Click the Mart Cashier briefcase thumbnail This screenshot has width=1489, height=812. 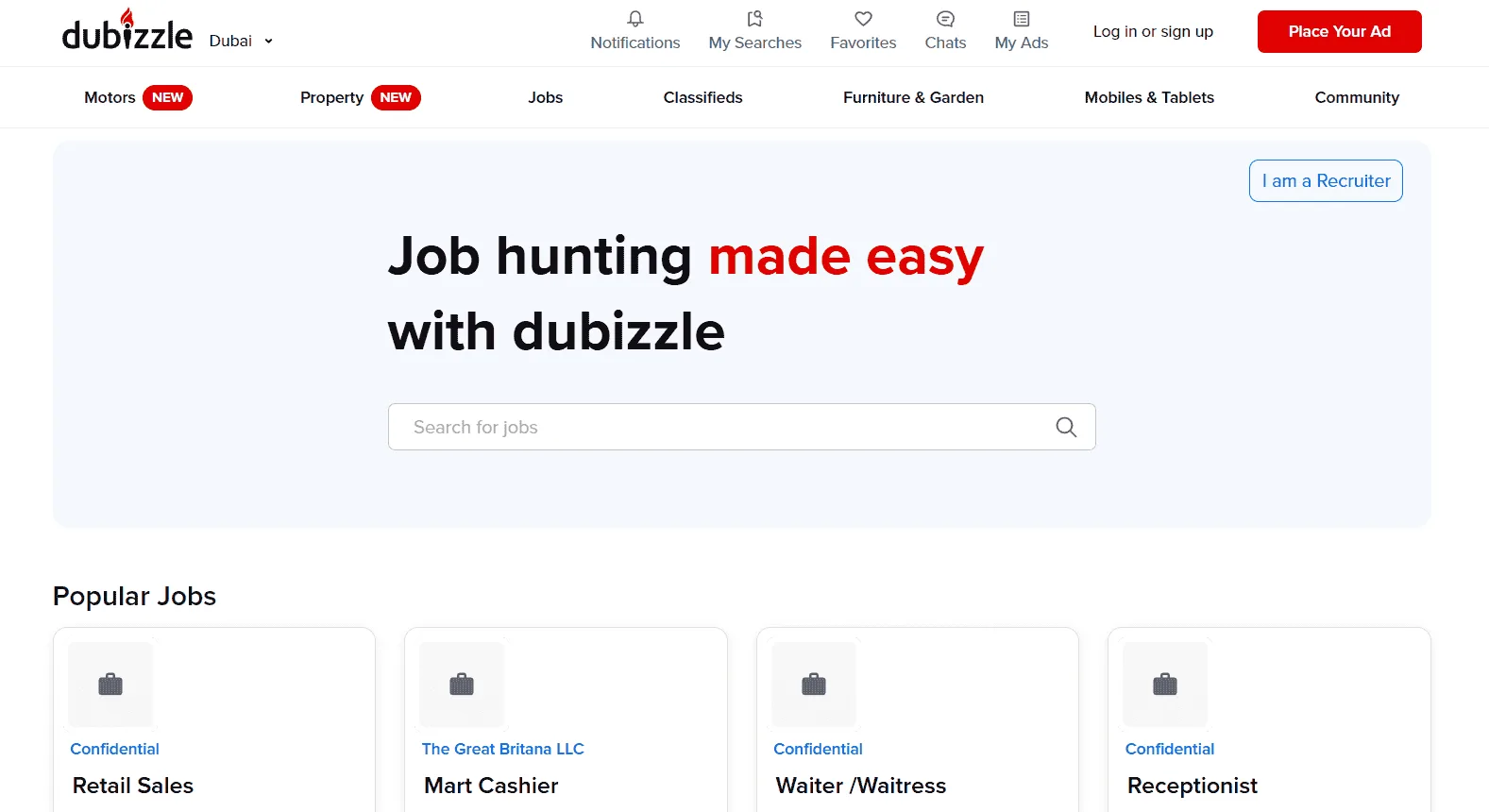462,685
